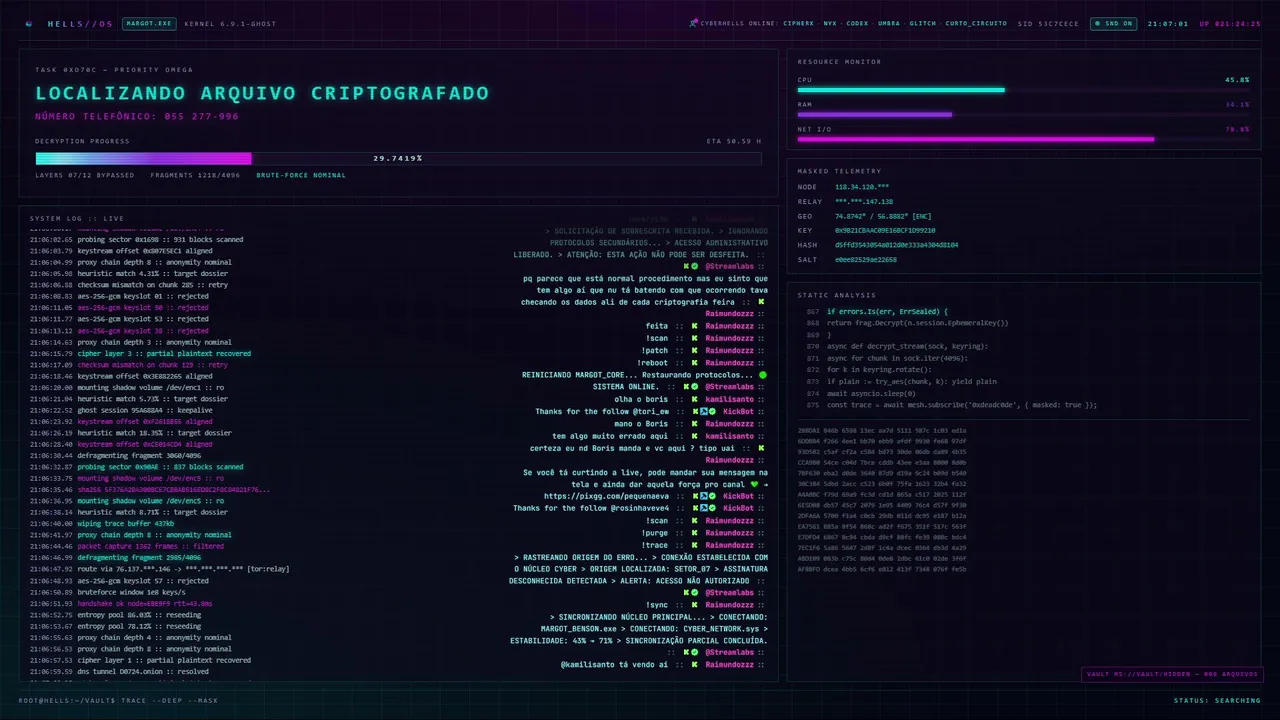Click the Kick badge beside 'olha o boris'
The width and height of the screenshot is (1280, 720).
(x=694, y=399)
